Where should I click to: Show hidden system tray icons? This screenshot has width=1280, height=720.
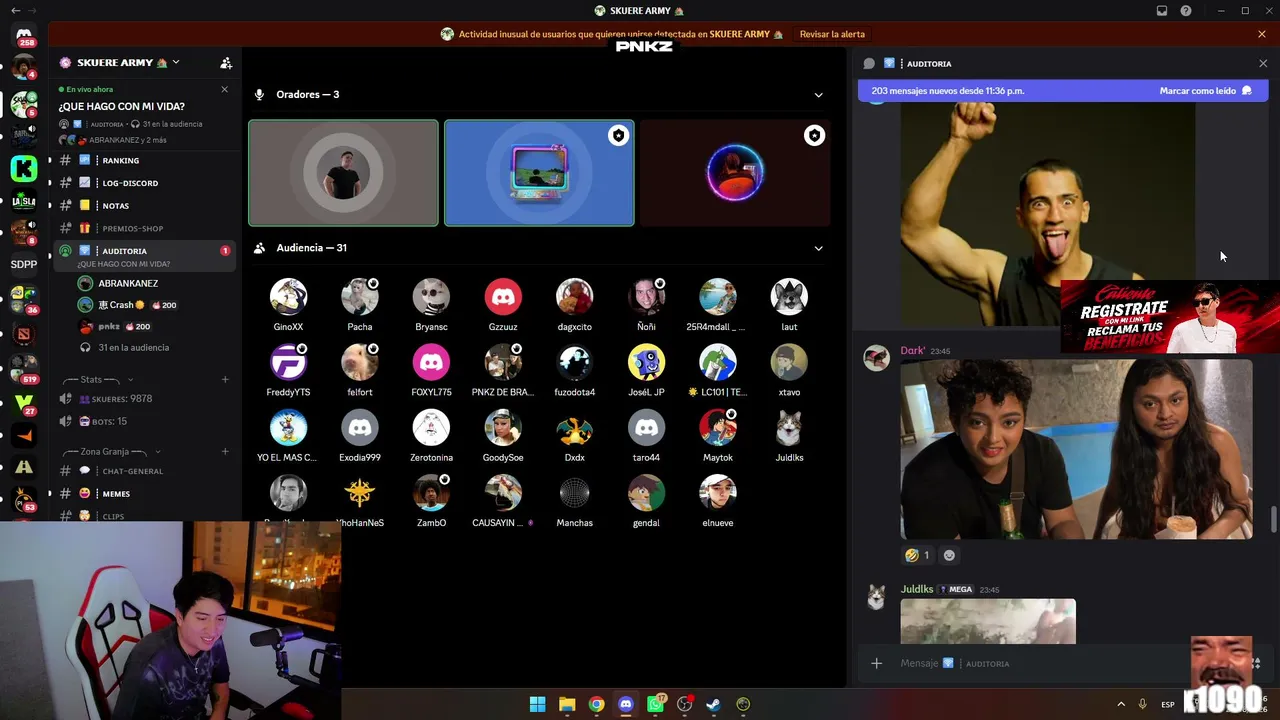pos(1121,704)
